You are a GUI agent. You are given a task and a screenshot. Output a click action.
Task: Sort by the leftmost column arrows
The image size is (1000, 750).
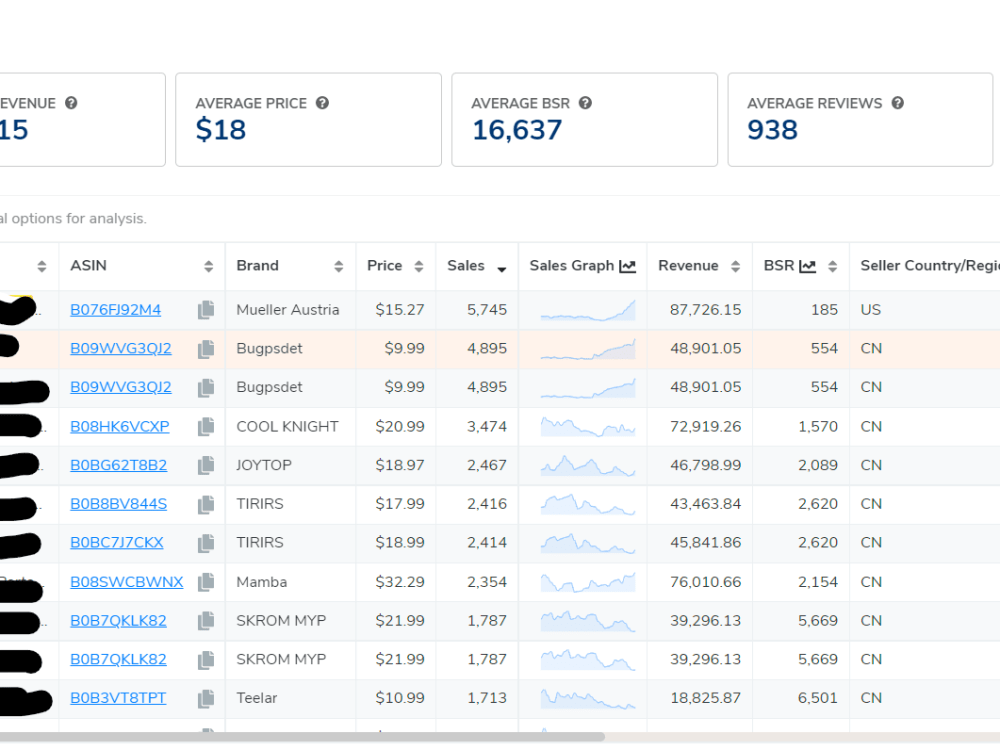(x=42, y=267)
